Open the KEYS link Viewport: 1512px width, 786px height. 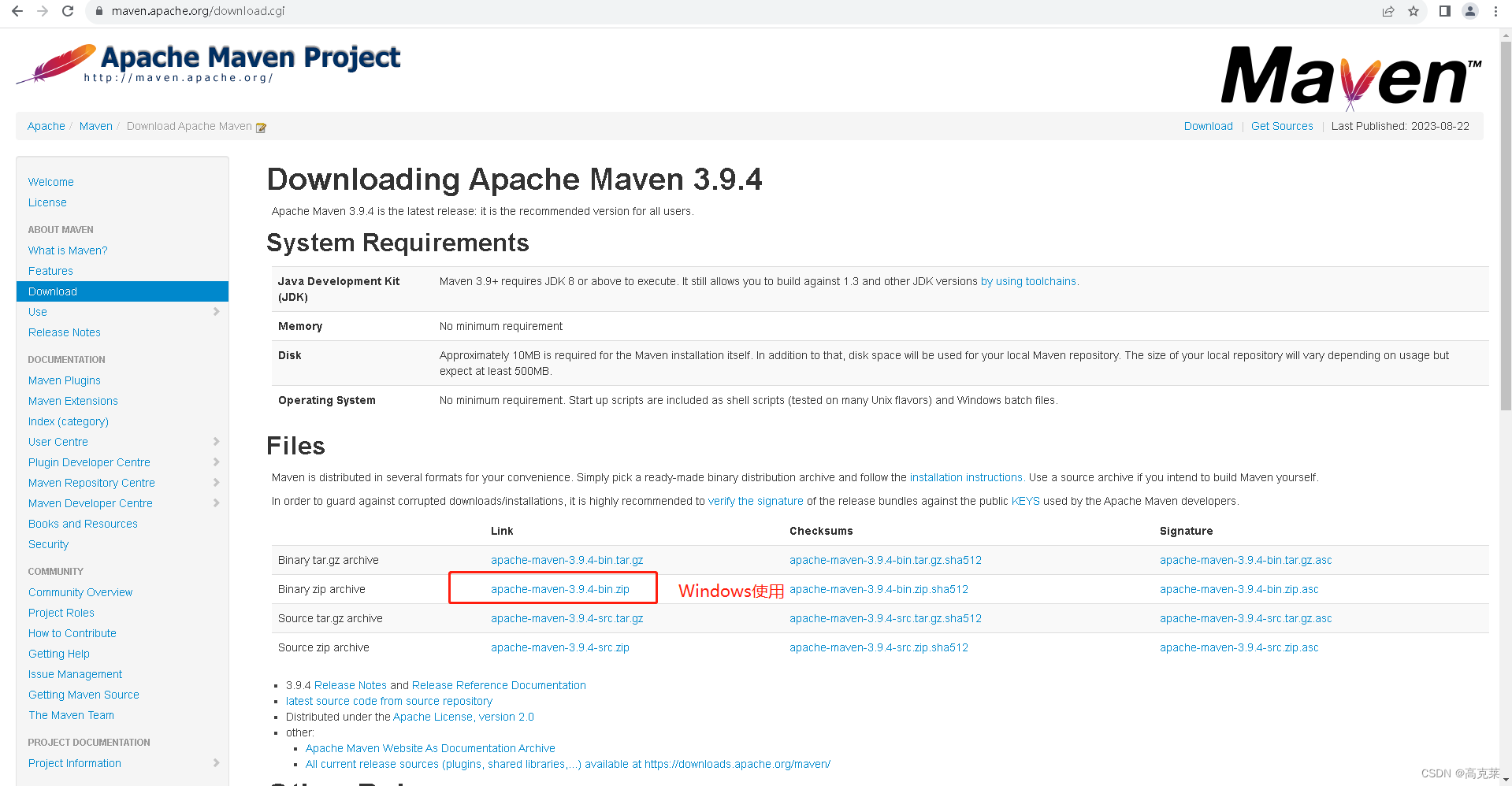pos(1026,501)
